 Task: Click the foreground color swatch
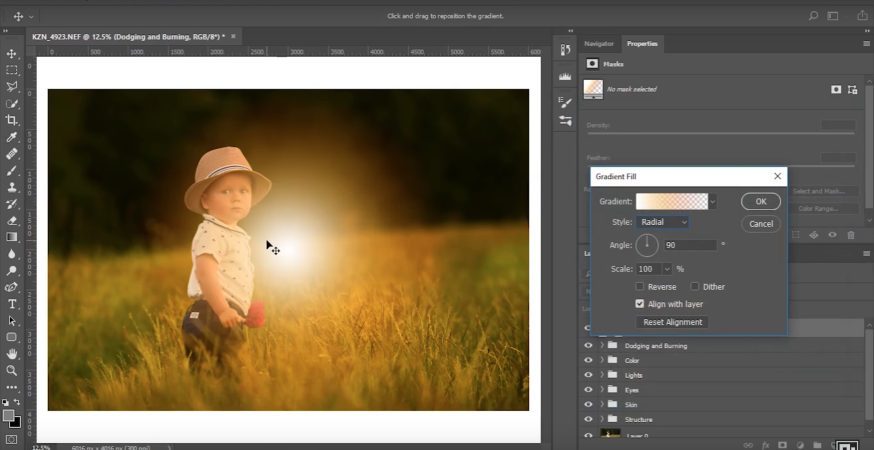point(8,415)
